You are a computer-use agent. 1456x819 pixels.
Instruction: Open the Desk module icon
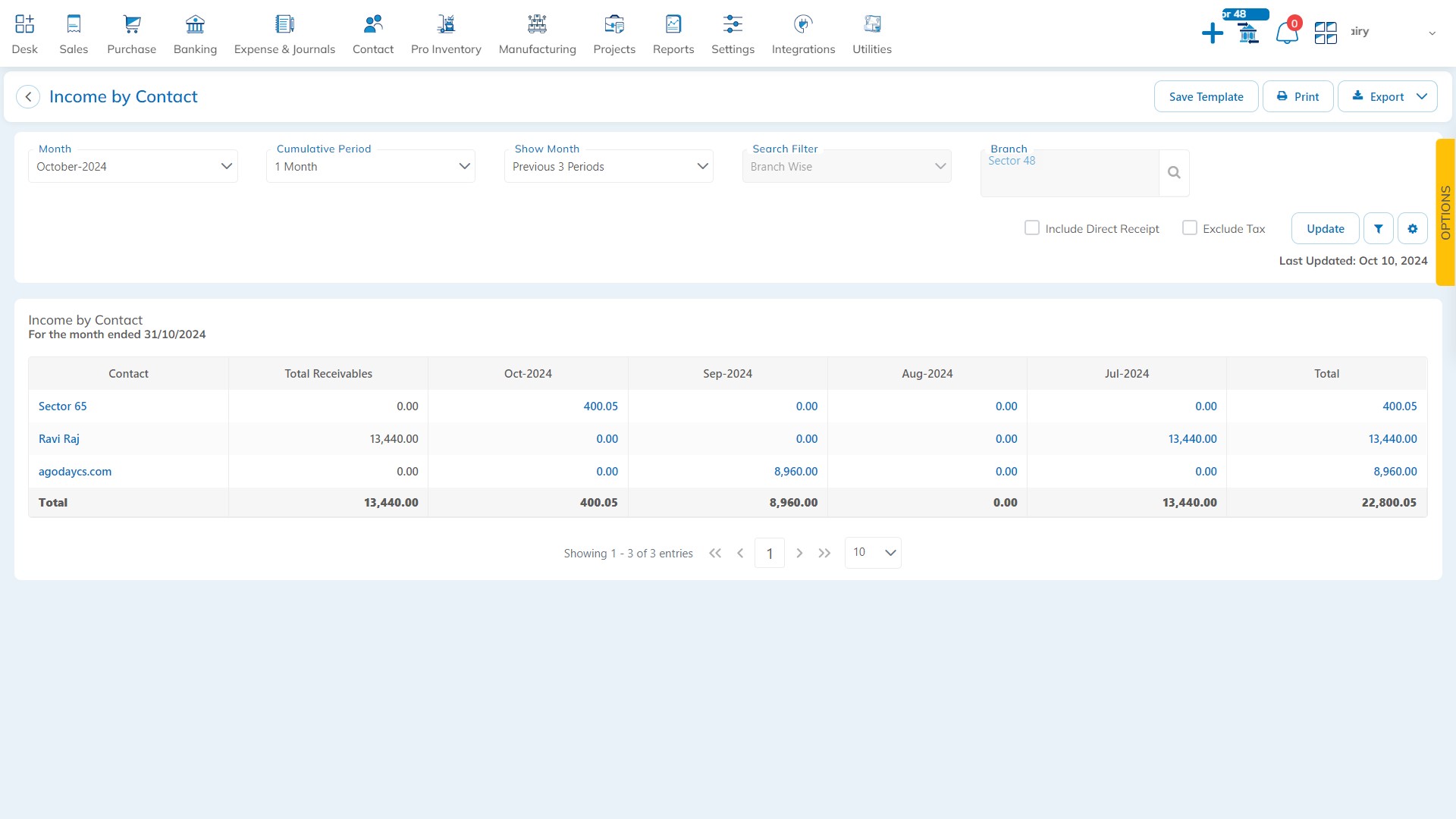[24, 24]
